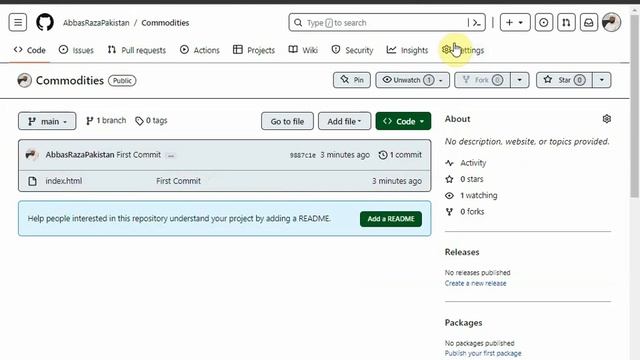This screenshot has height=360, width=640.
Task: Open the main branch selector dropdown
Action: (47, 121)
